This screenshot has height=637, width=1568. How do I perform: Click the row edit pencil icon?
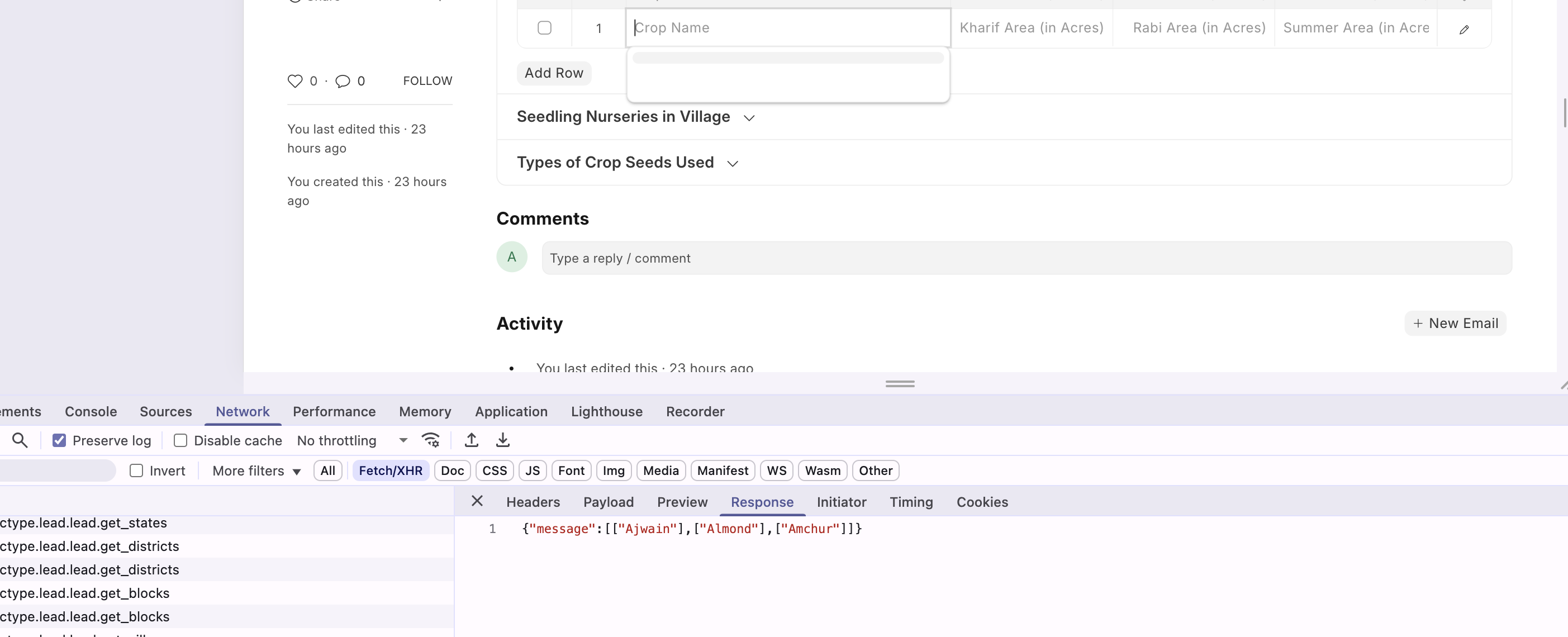1464,29
